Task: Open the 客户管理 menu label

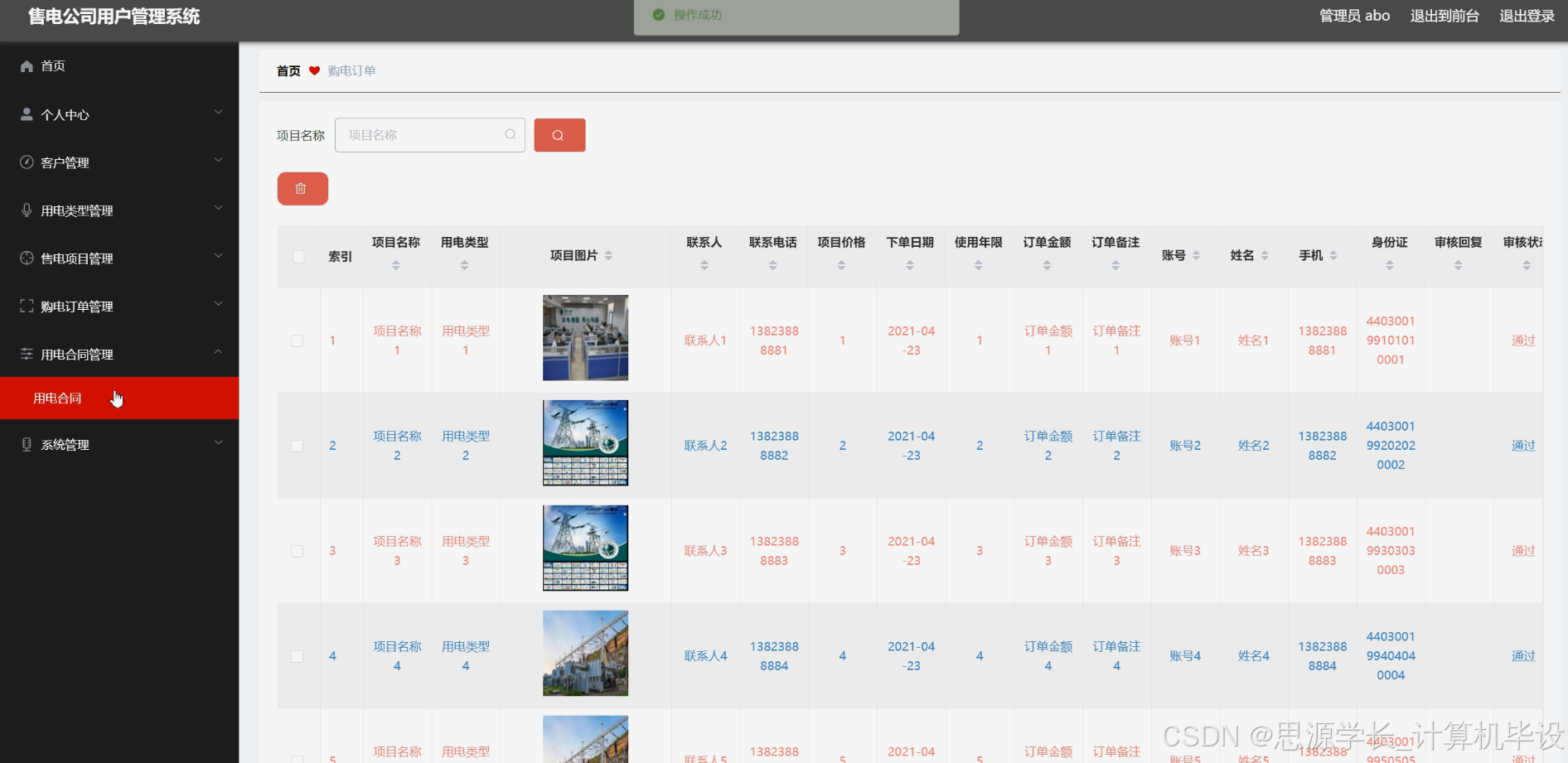Action: (x=65, y=163)
